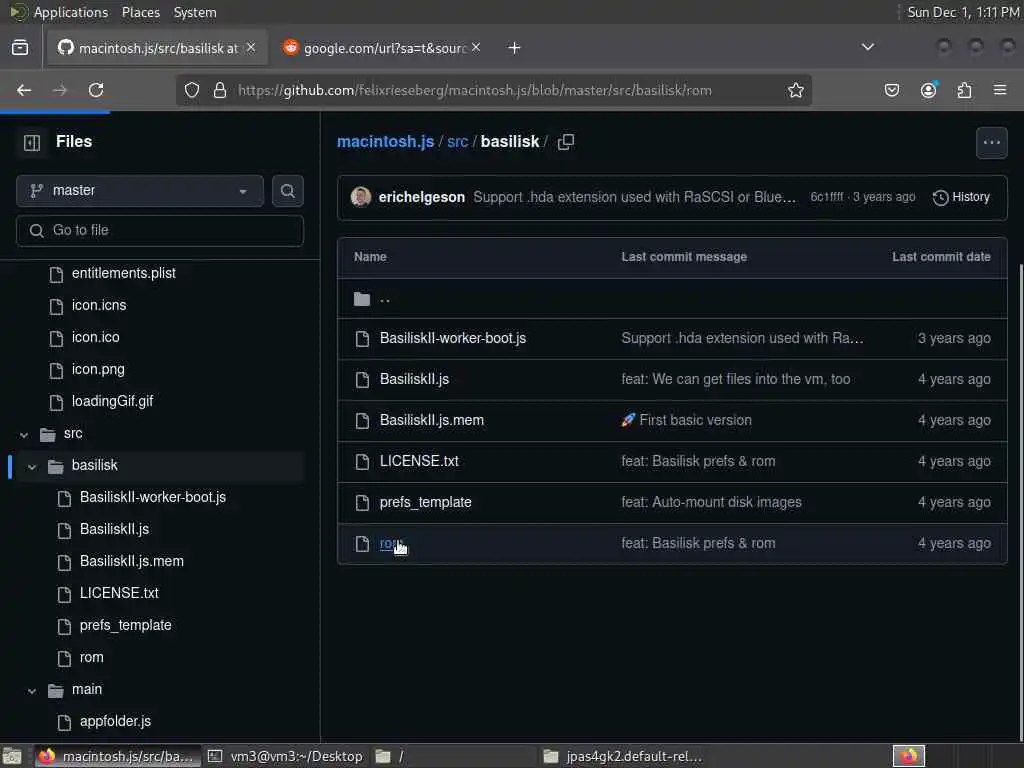Open appfolder.js in the sidebar tree

pos(115,721)
